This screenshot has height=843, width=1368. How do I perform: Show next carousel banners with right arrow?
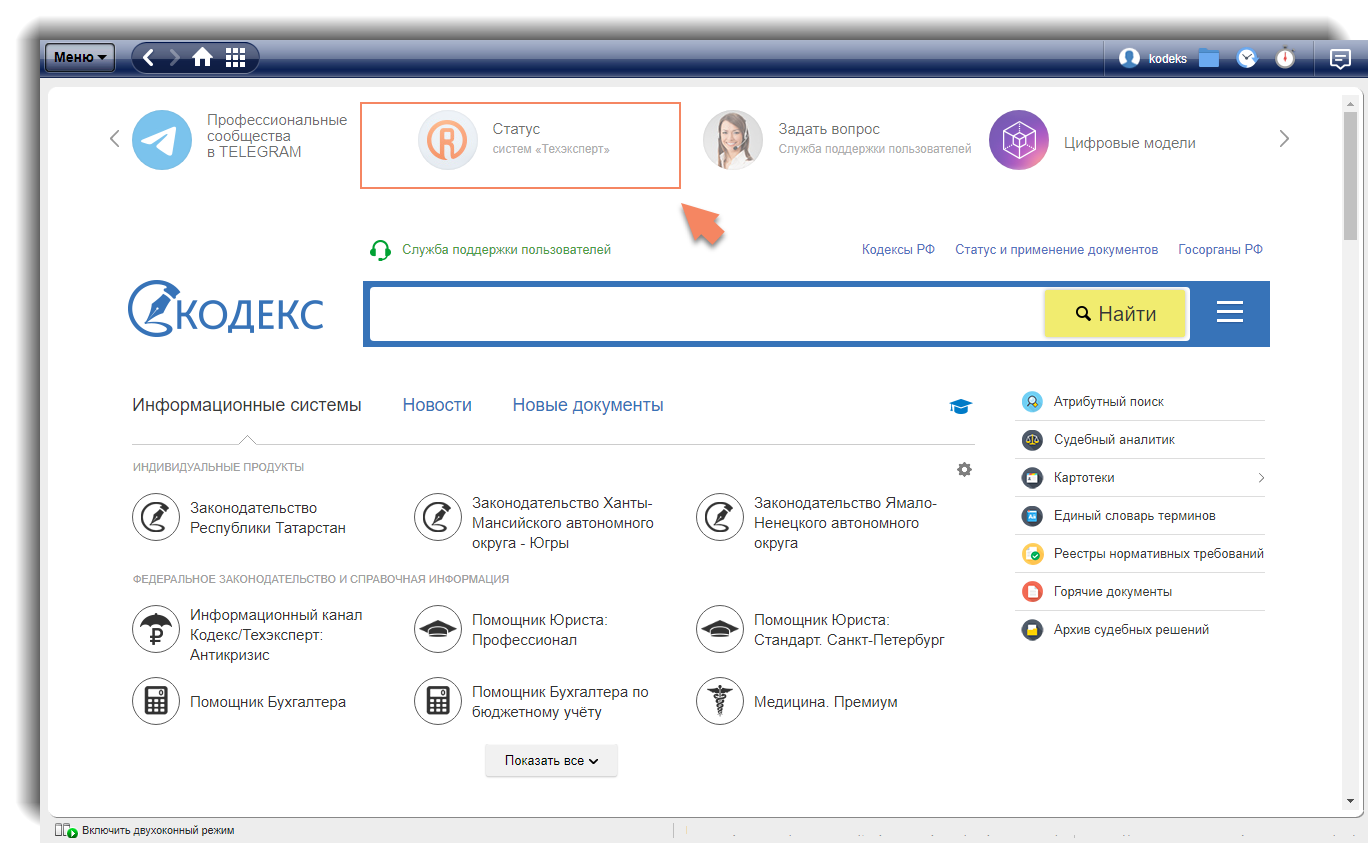(x=1284, y=139)
